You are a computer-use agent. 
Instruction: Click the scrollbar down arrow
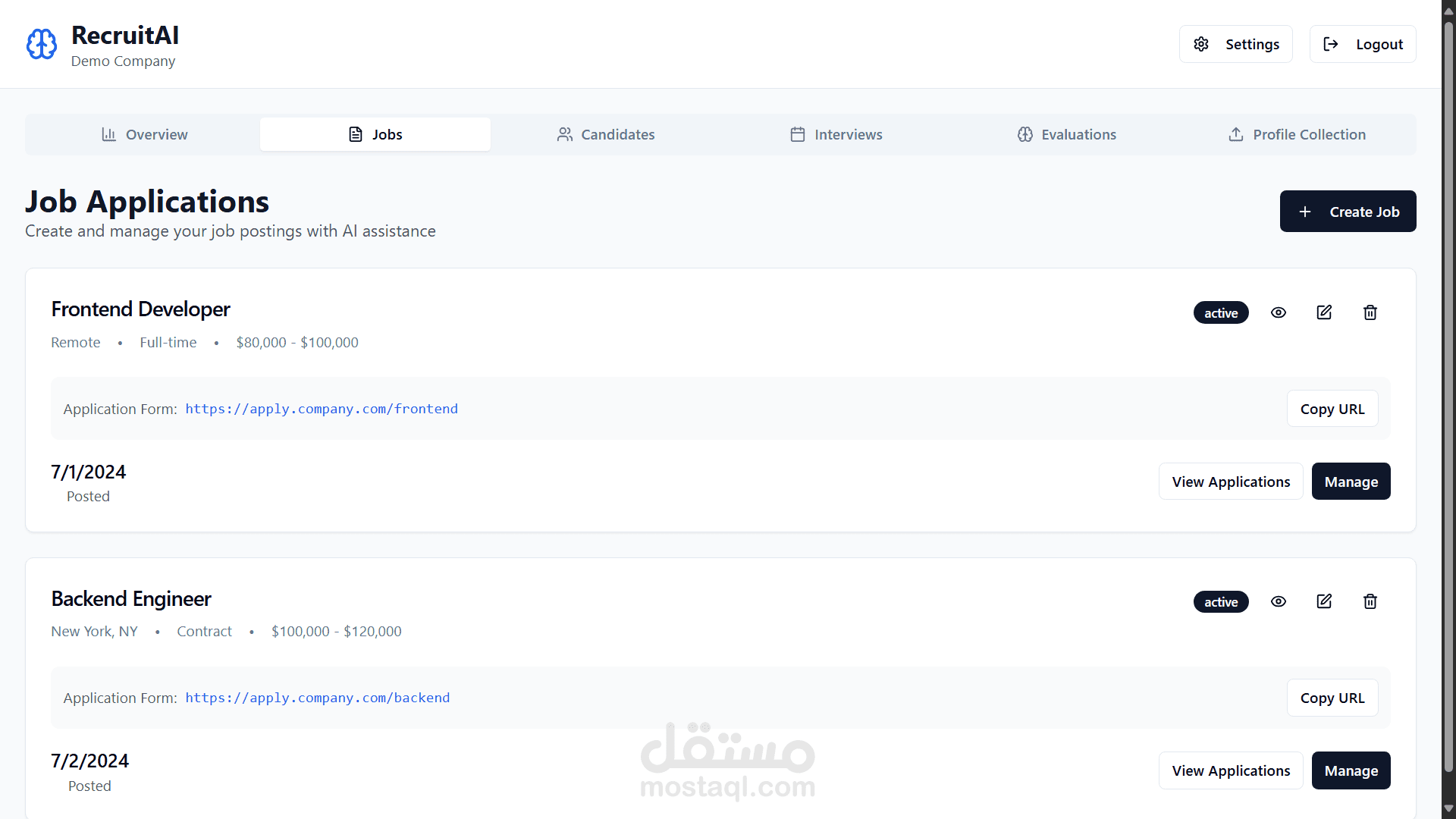point(1448,808)
